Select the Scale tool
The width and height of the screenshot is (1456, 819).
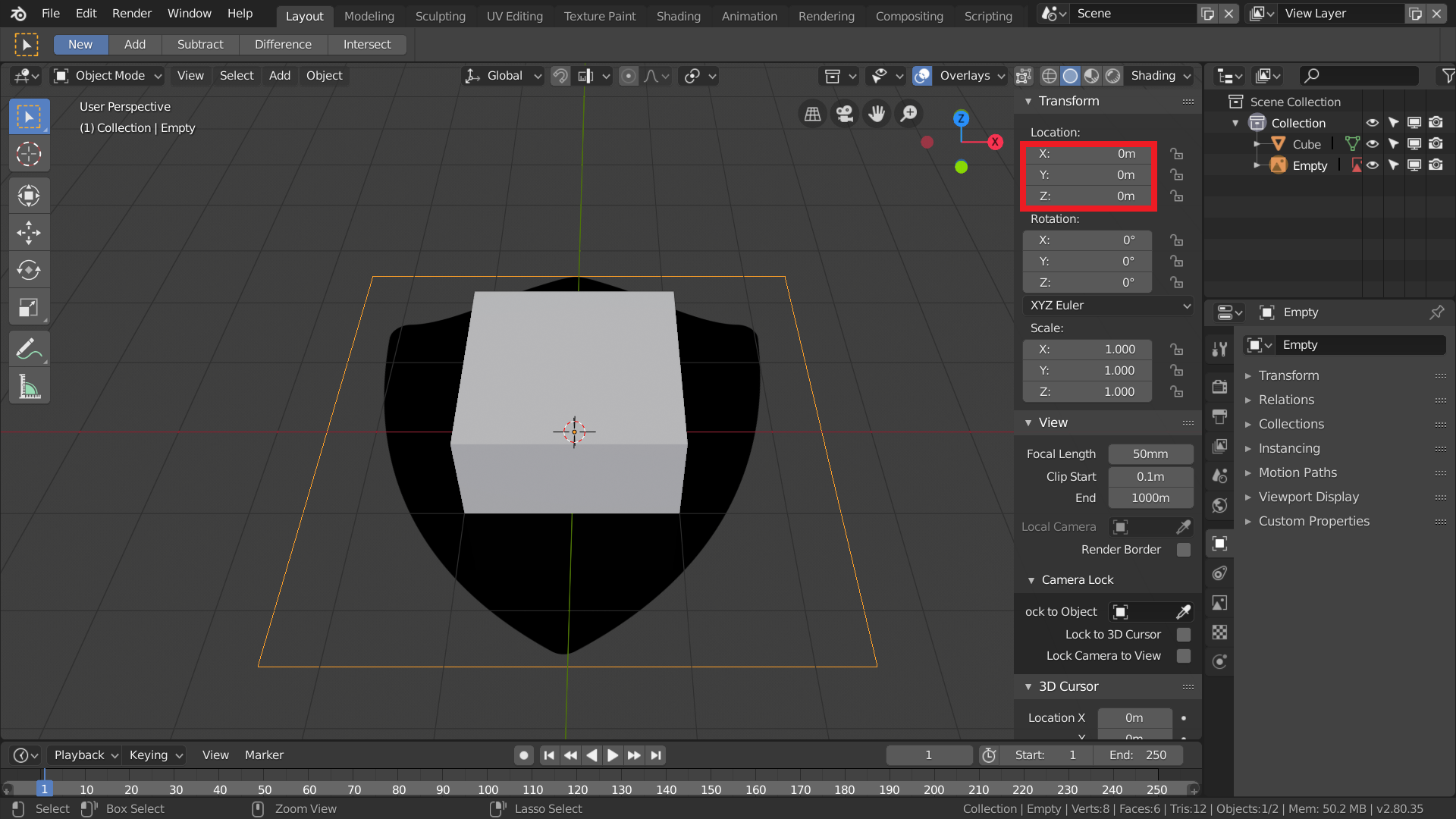29,307
